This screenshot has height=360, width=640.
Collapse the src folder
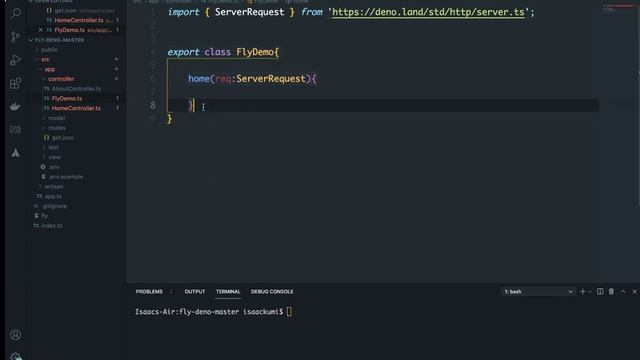pos(45,60)
